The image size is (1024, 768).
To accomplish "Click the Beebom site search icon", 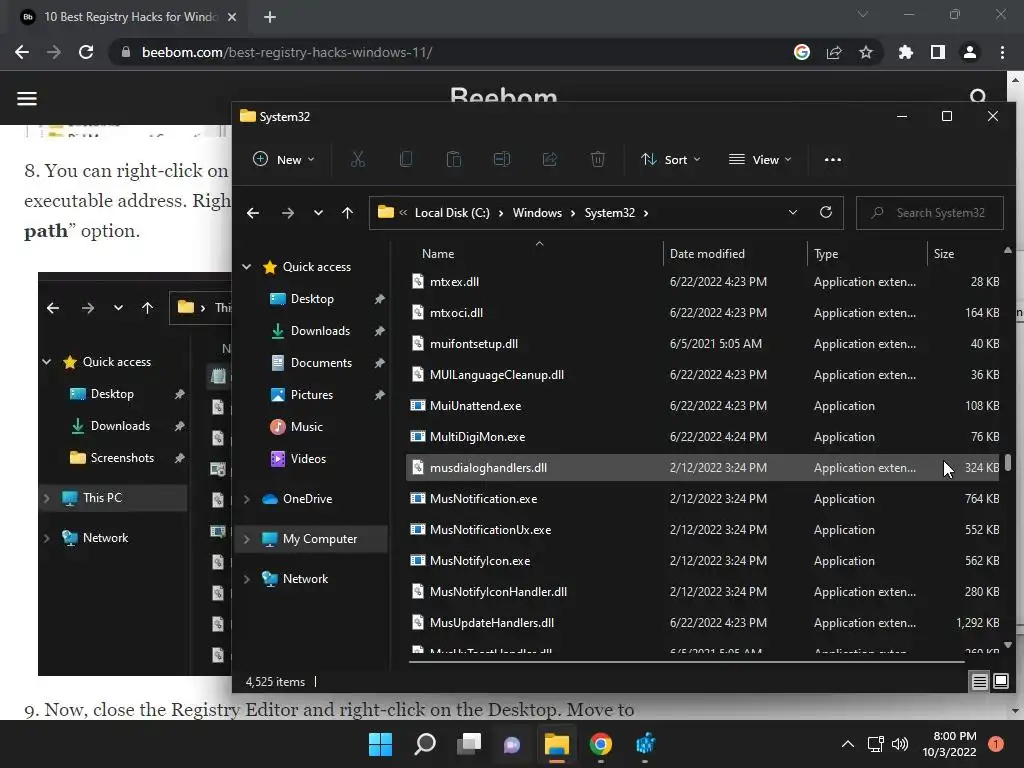I will point(978,97).
